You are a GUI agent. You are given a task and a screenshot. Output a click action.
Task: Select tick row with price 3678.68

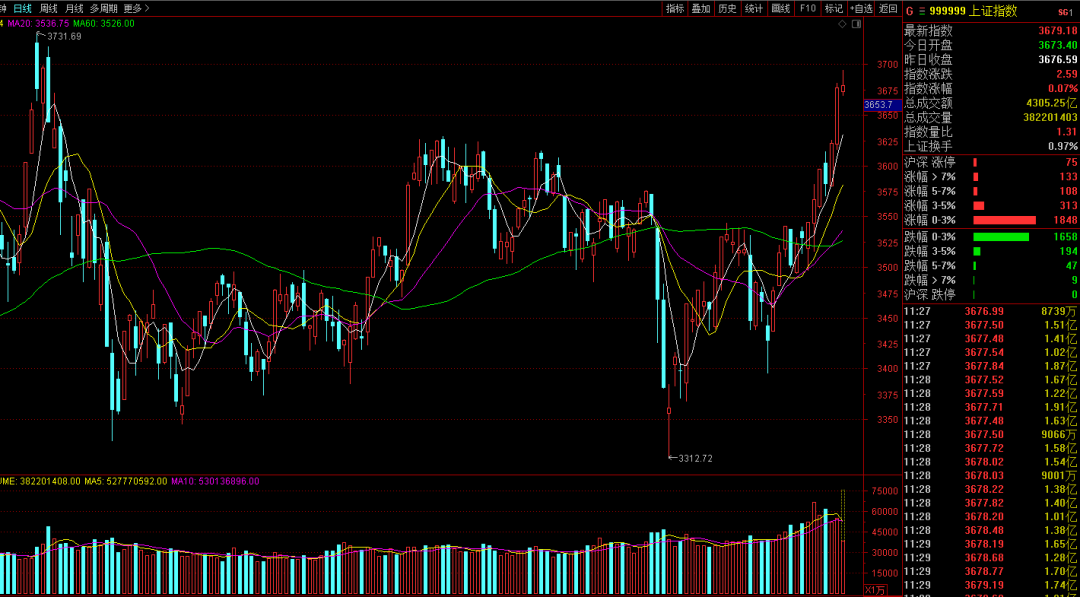pyautogui.click(x=991, y=557)
